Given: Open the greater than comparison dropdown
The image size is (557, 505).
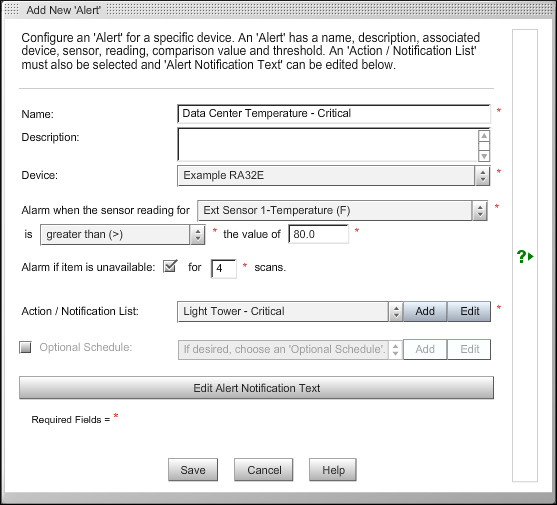Looking at the screenshot, I should (x=123, y=234).
